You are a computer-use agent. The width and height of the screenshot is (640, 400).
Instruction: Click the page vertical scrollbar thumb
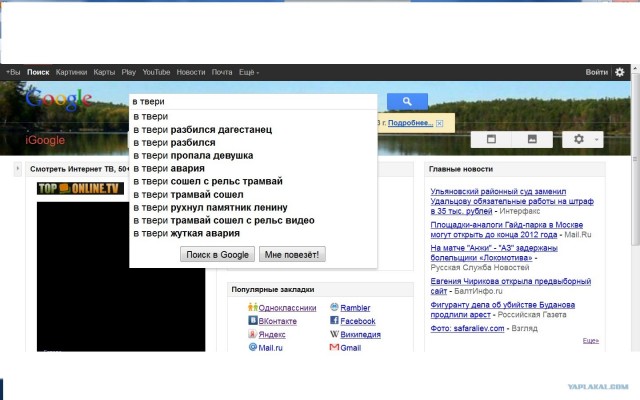pos(635,159)
